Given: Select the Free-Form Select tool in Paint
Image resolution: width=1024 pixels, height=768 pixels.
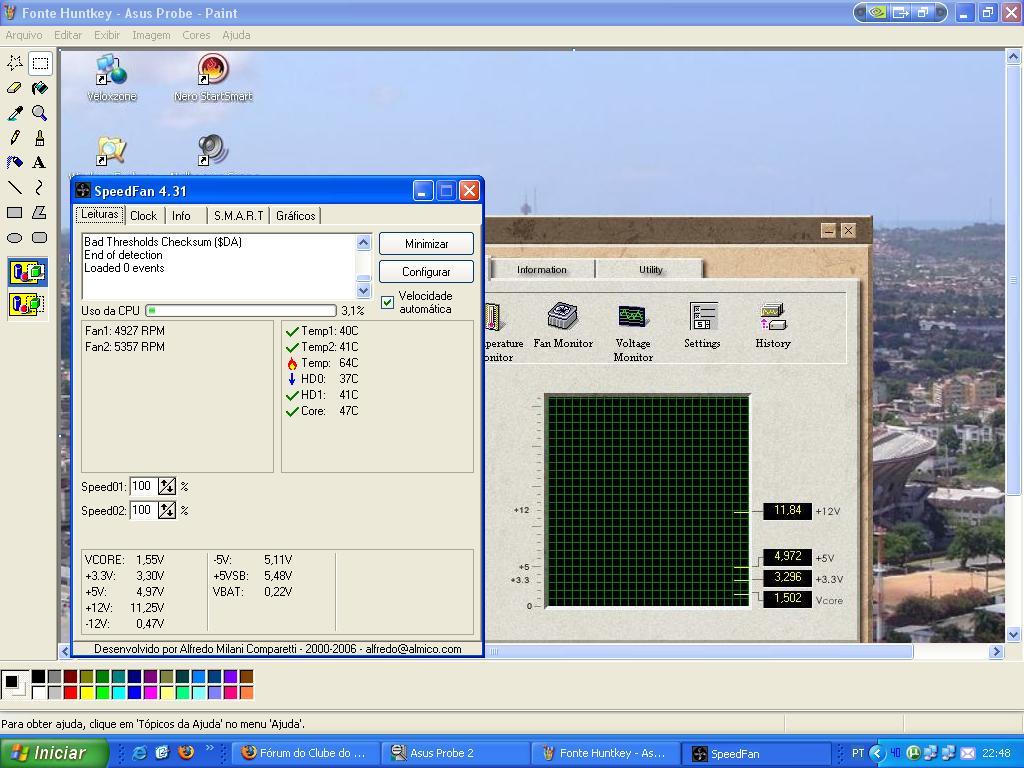Looking at the screenshot, I should (x=15, y=63).
